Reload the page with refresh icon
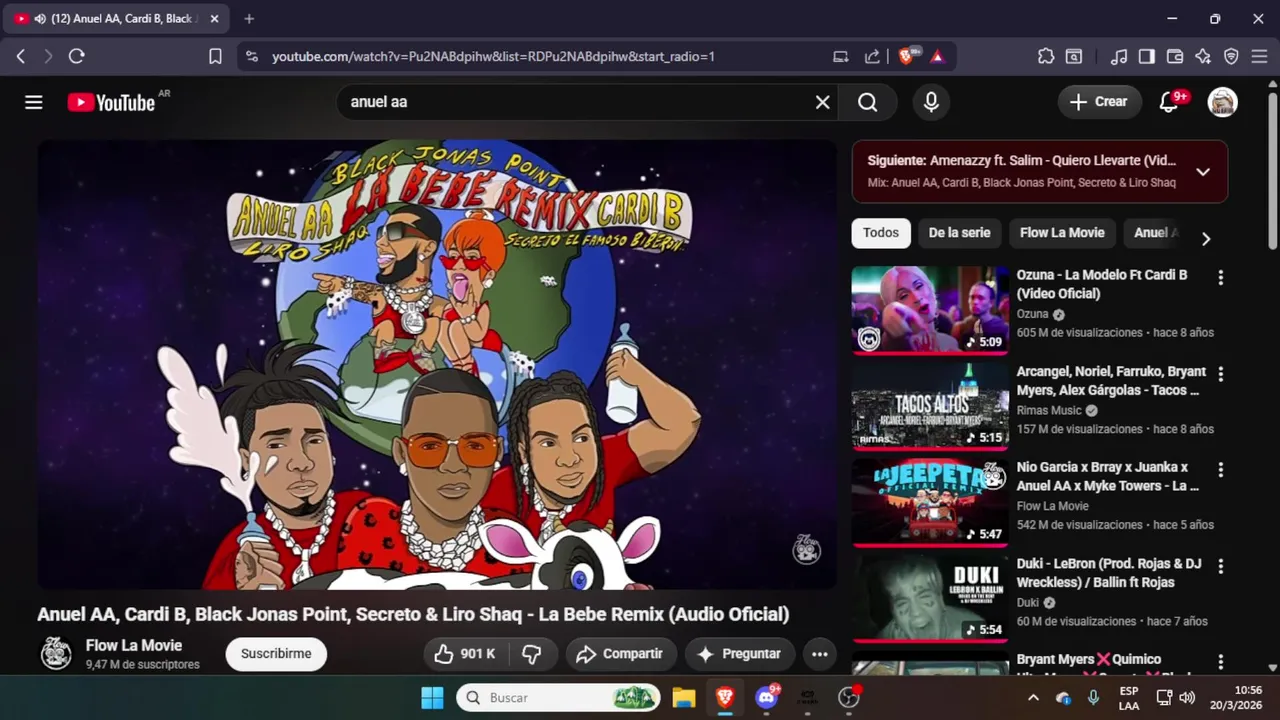Screen dimensions: 1280x720 pos(76,57)
